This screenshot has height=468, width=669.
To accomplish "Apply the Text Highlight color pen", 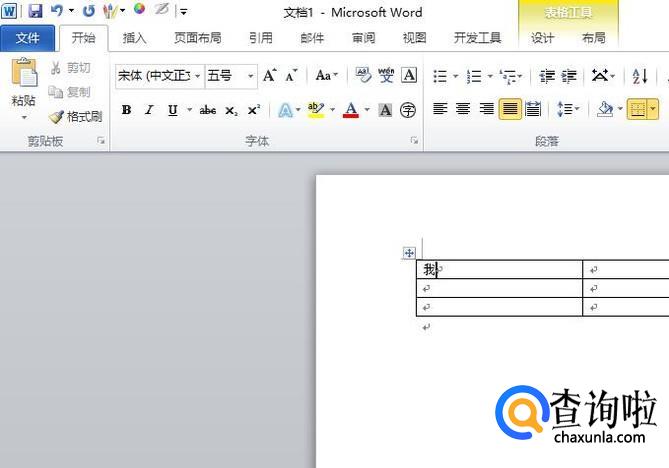I will pyautogui.click(x=316, y=110).
